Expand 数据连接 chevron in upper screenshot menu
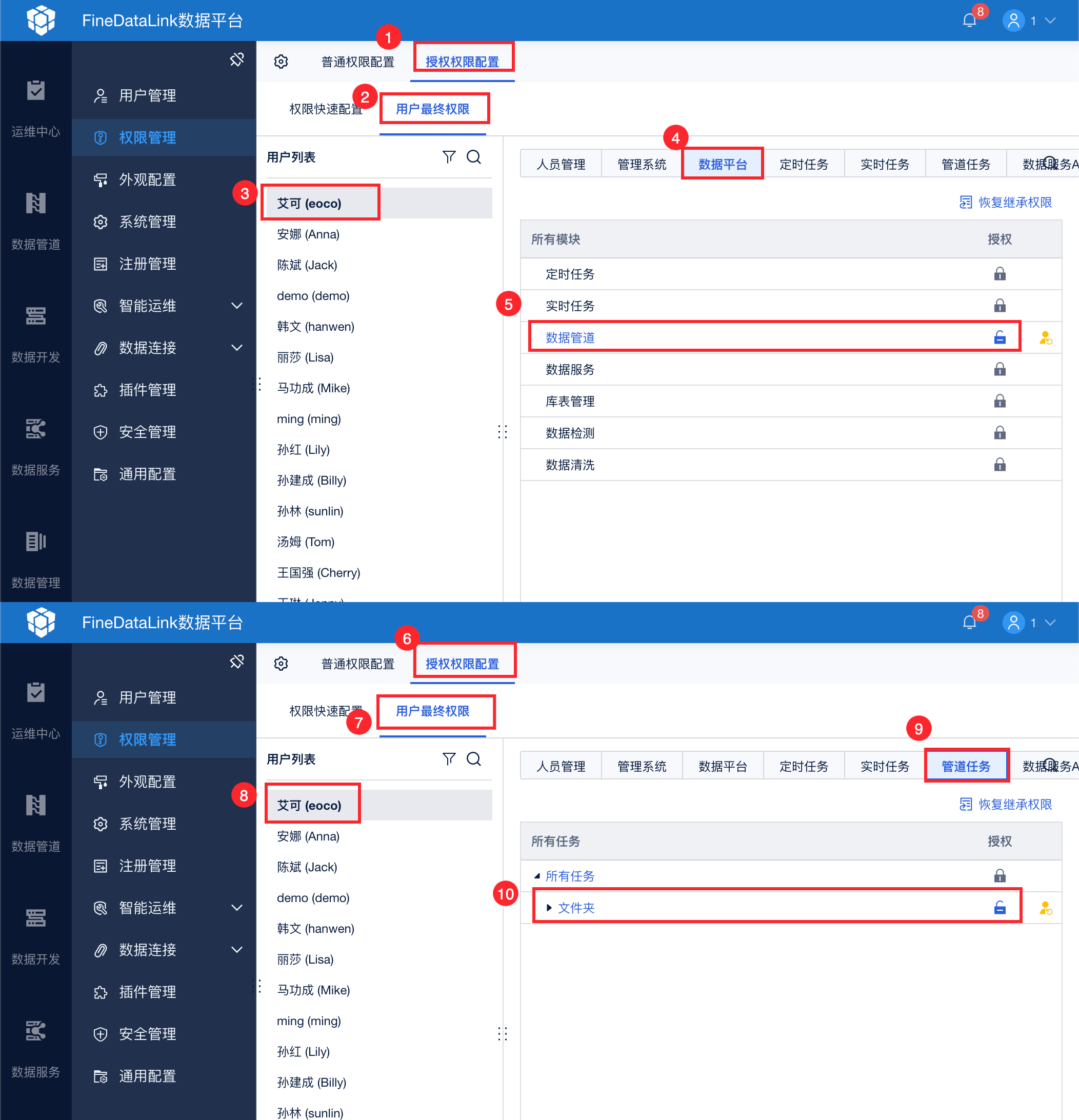Viewport: 1079px width, 1120px height. [236, 347]
